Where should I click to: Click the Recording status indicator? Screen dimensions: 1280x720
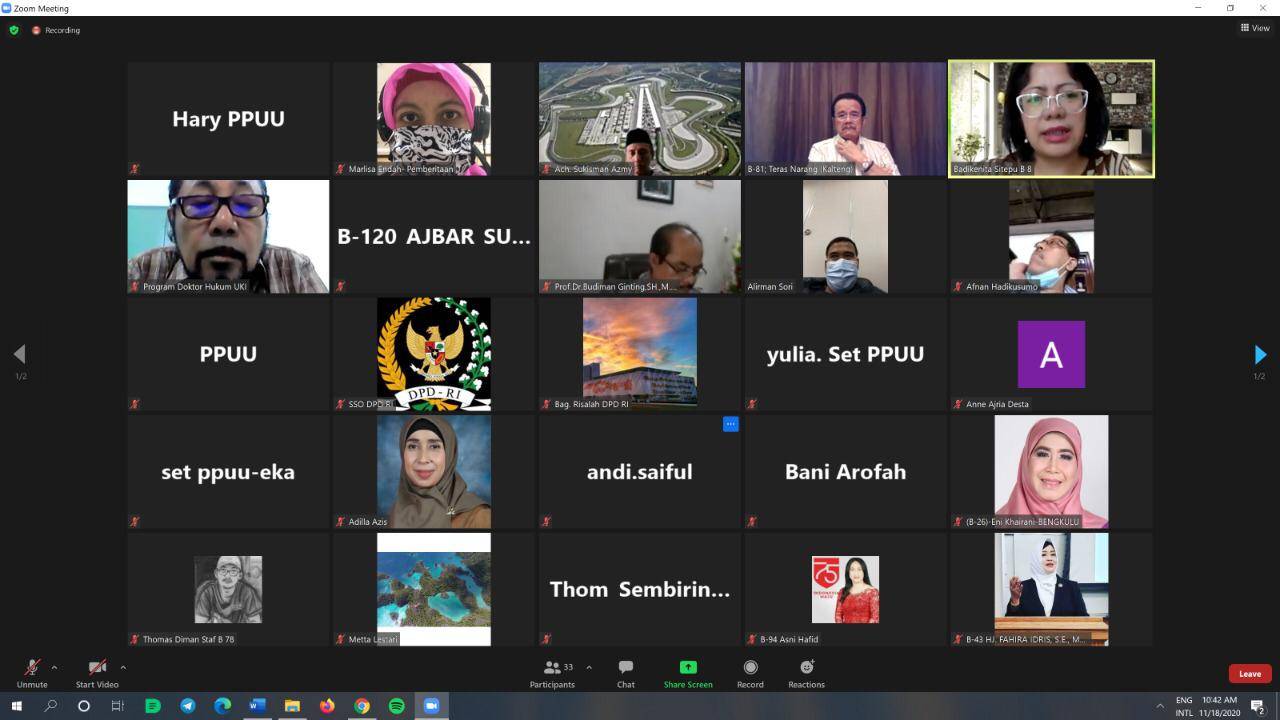point(56,30)
